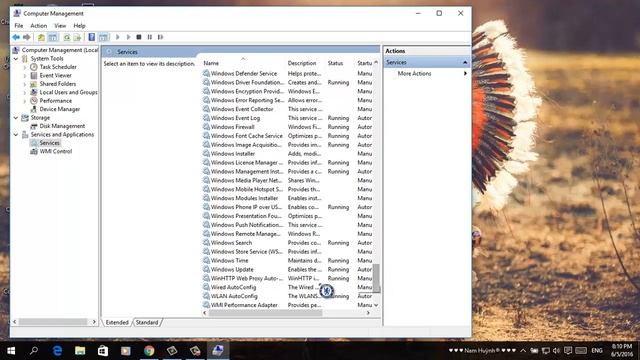Expand the Performance node
Image resolution: width=640 pixels, height=360 pixels.
[x=25, y=101]
